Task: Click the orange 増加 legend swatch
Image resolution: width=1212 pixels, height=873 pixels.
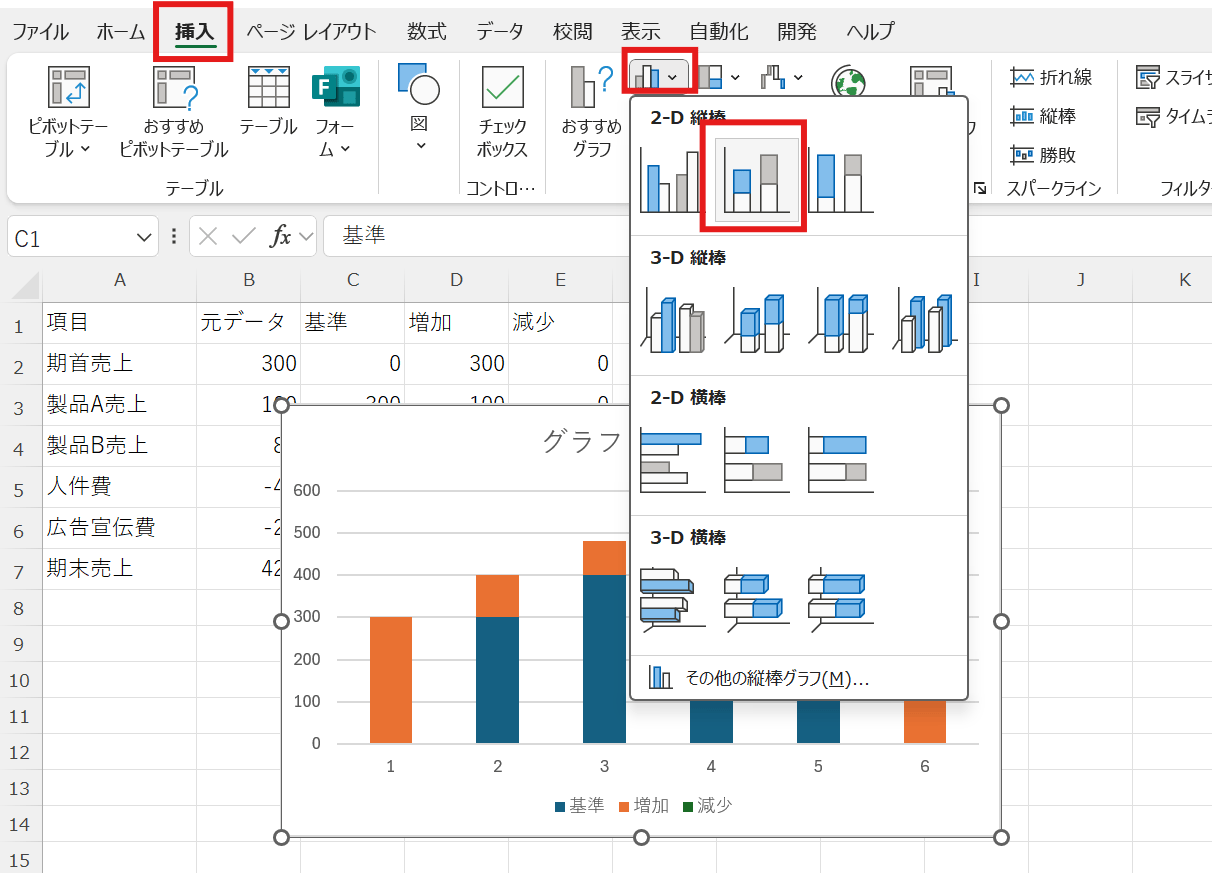Action: tap(626, 806)
